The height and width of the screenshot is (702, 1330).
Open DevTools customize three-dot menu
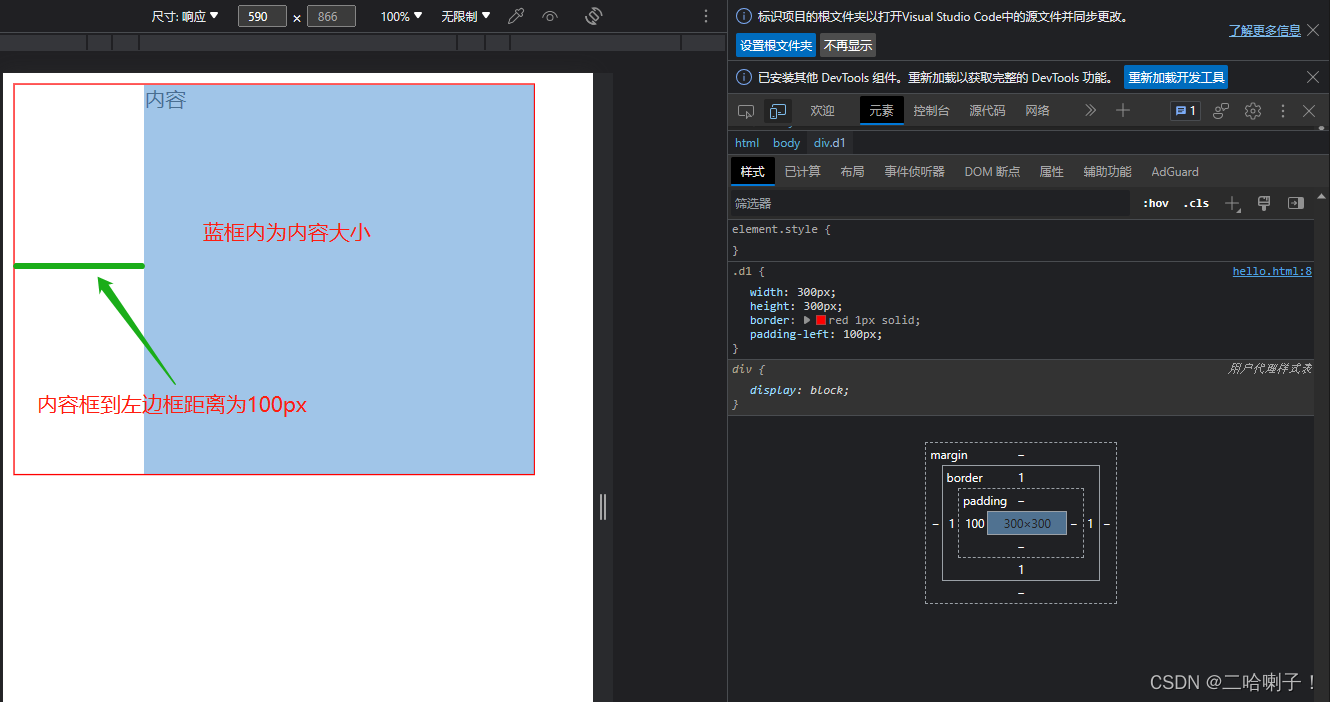click(1282, 111)
